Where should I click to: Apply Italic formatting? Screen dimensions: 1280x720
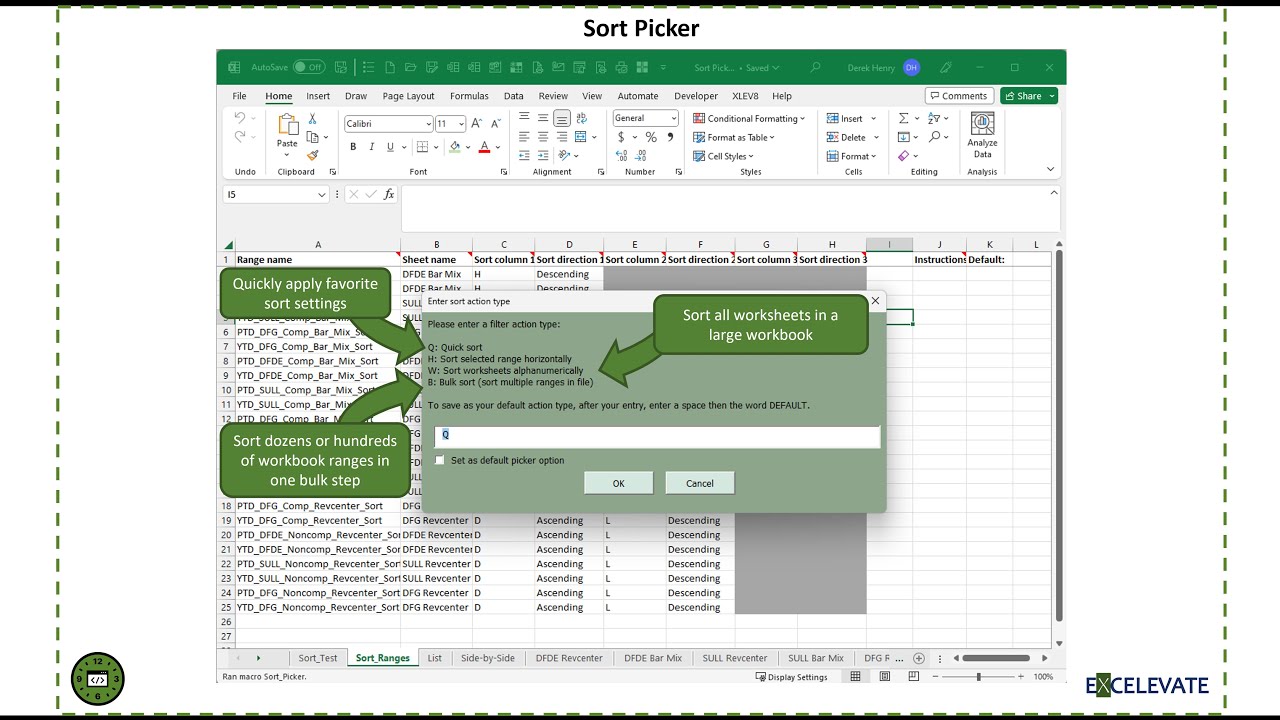[x=372, y=147]
